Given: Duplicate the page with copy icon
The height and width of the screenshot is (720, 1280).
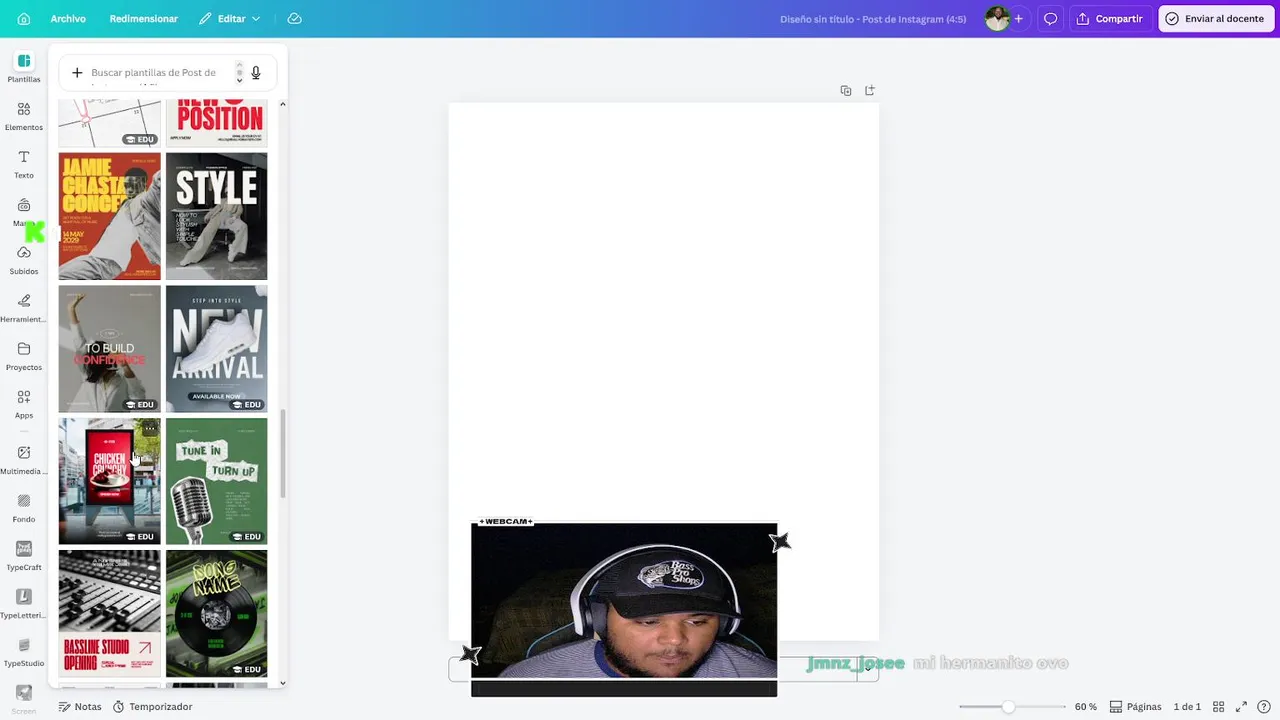Looking at the screenshot, I should point(846,90).
